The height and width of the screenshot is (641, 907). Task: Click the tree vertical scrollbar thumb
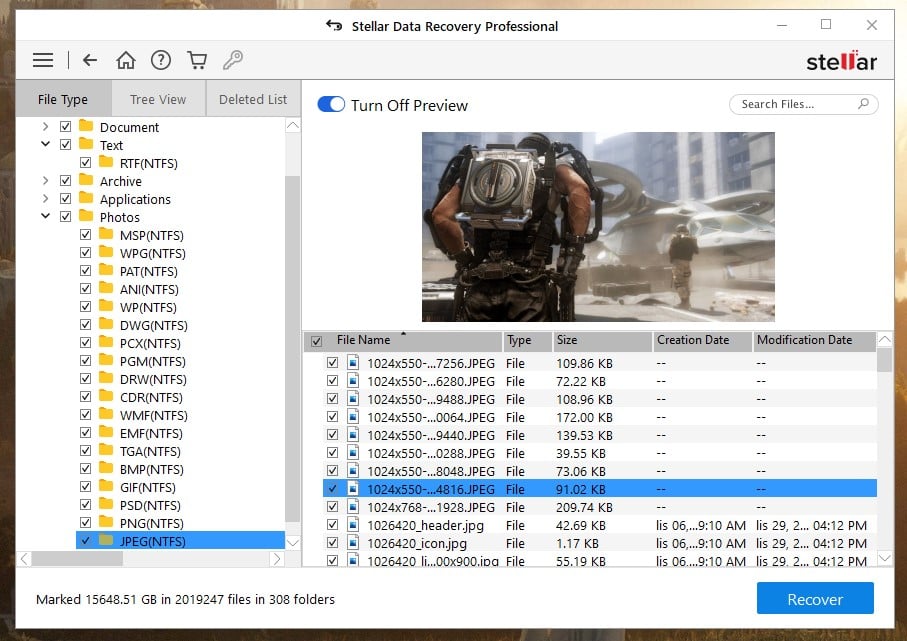(293, 348)
